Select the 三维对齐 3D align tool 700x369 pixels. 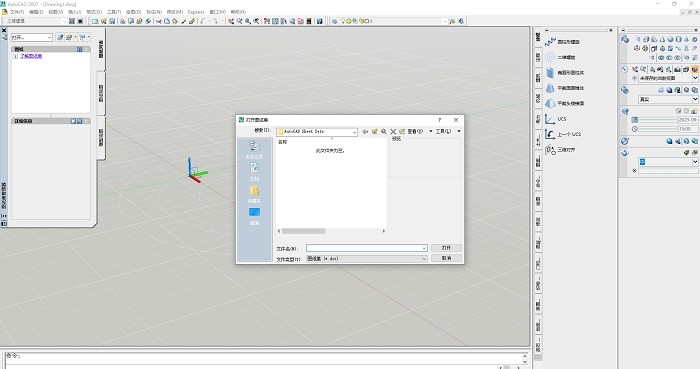[x=560, y=149]
